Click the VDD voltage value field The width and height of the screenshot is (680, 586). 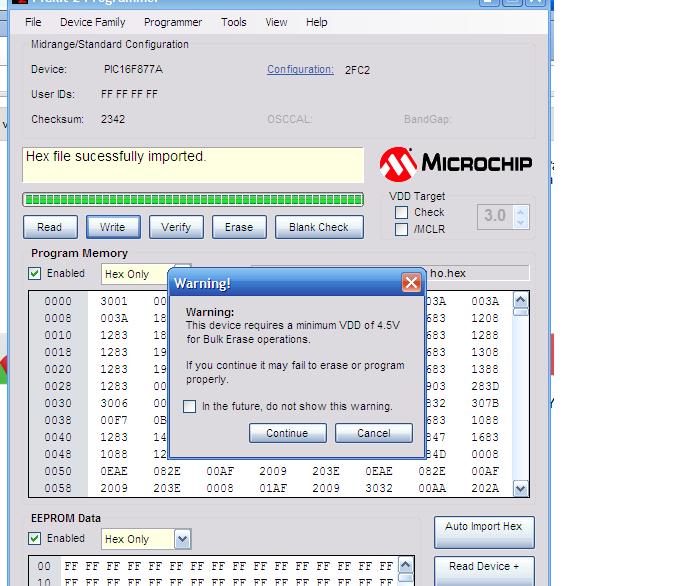495,216
